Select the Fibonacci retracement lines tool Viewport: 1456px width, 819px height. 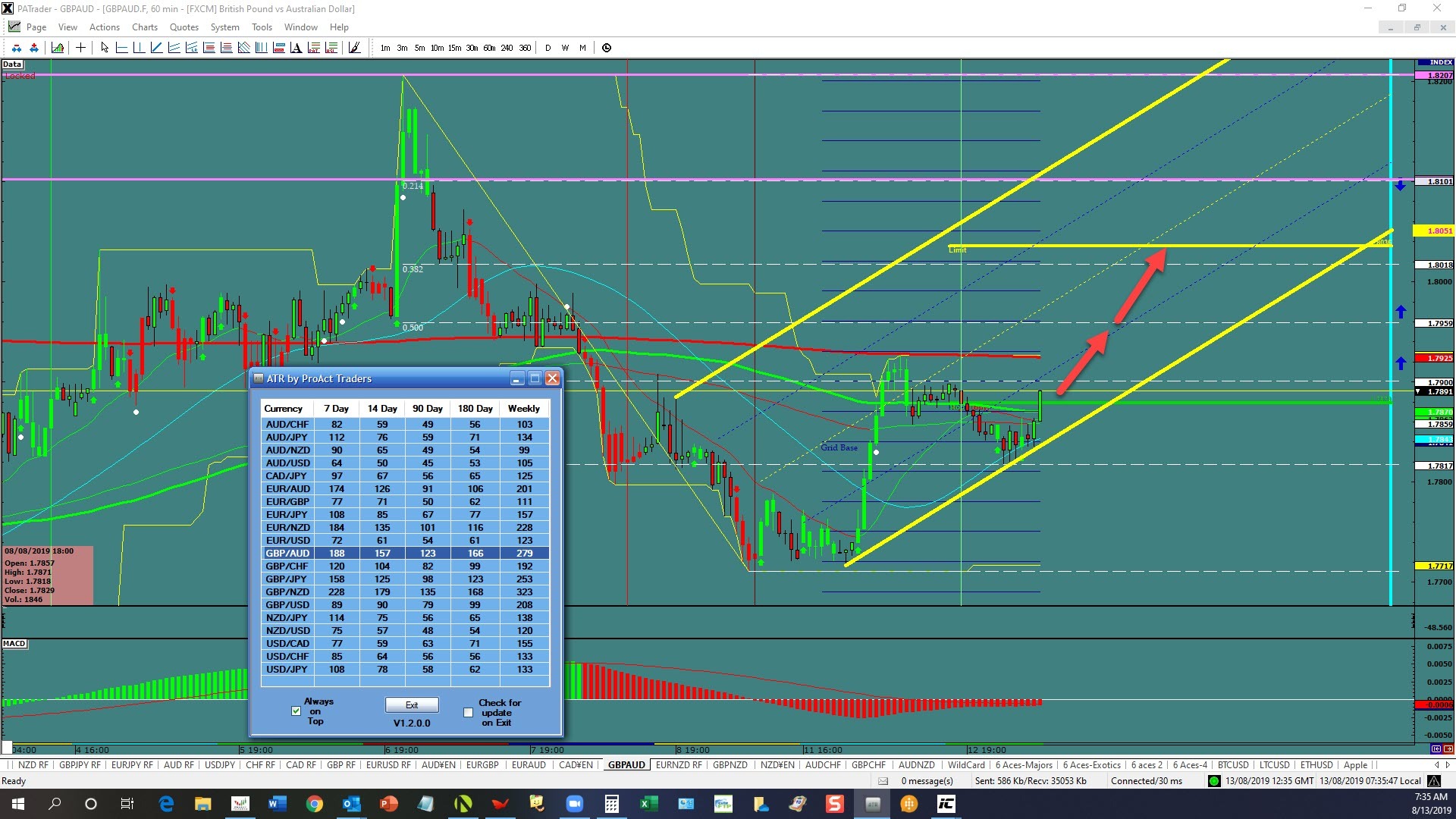(209, 48)
